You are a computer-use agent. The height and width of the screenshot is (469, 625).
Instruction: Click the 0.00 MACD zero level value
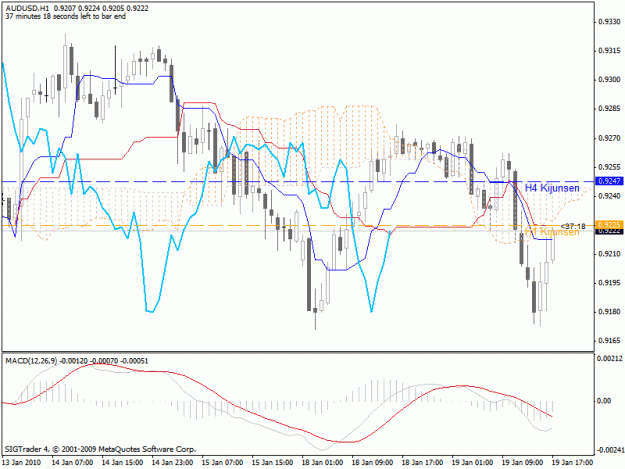click(605, 401)
